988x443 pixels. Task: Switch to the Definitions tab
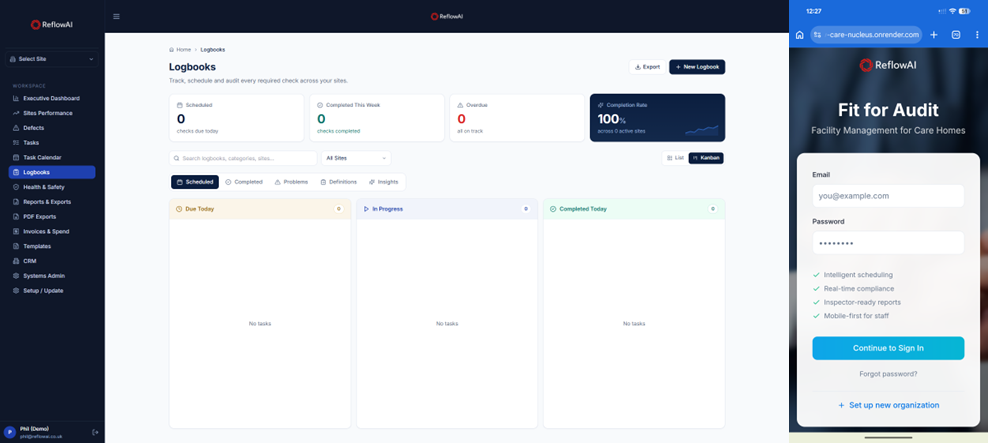point(338,182)
